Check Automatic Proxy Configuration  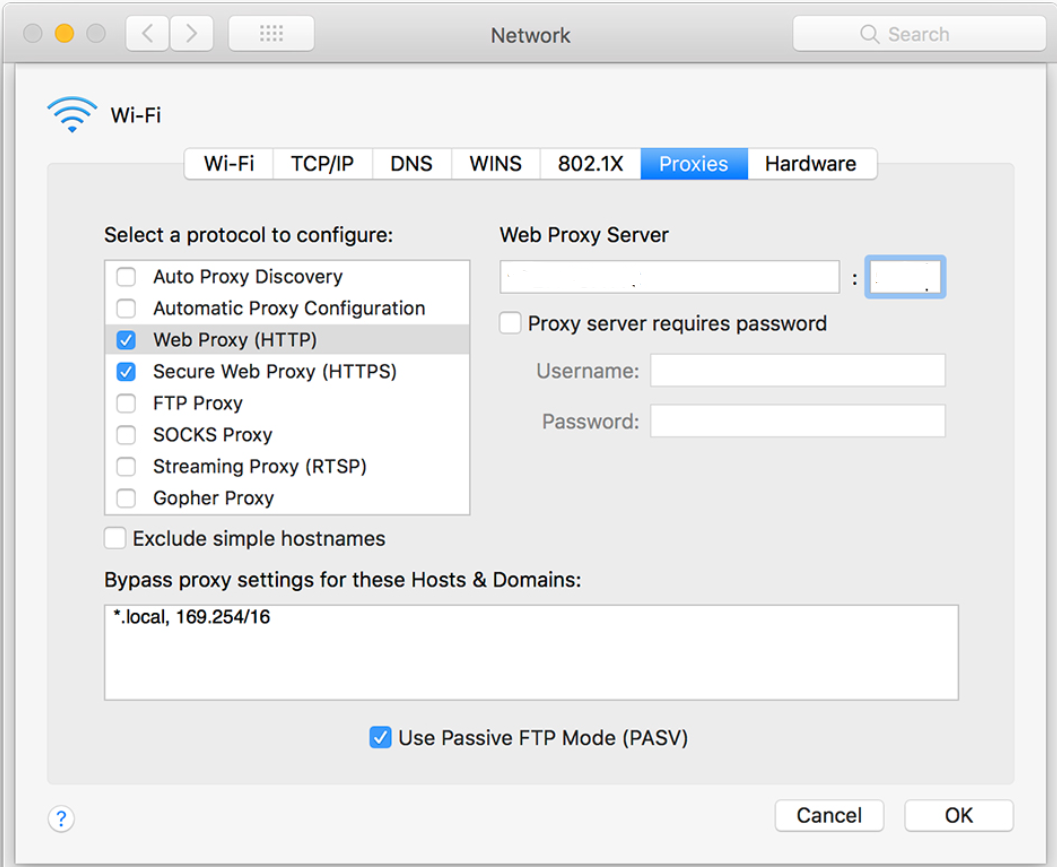[126, 308]
